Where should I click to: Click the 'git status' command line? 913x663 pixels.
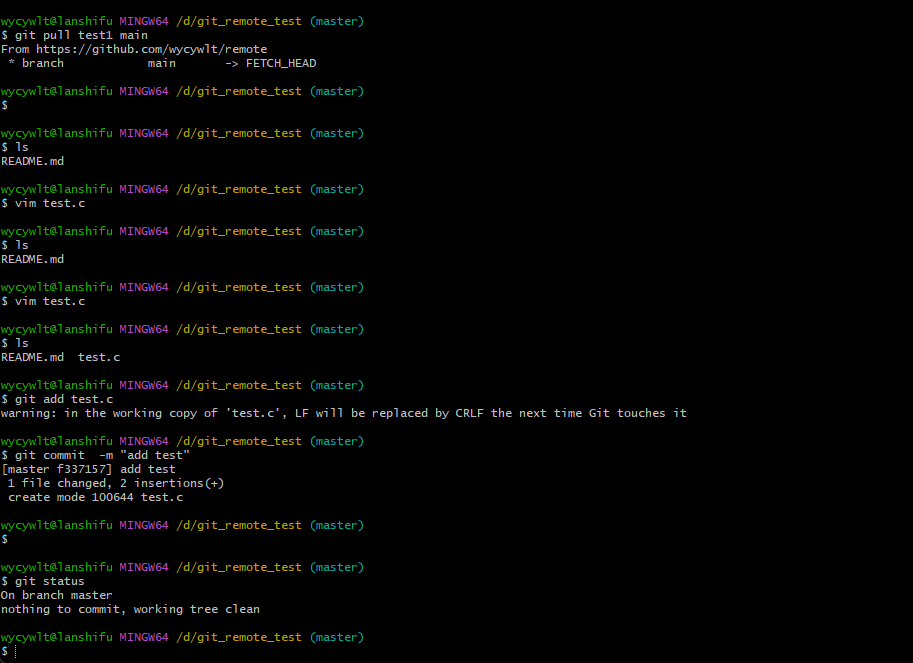(43, 581)
